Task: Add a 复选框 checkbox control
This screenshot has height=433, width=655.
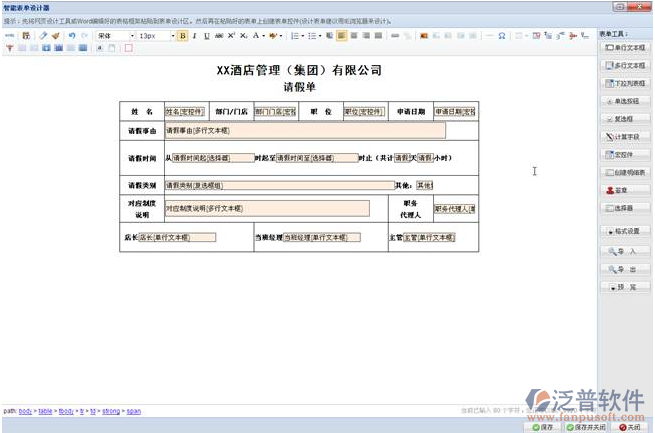Action: click(626, 118)
